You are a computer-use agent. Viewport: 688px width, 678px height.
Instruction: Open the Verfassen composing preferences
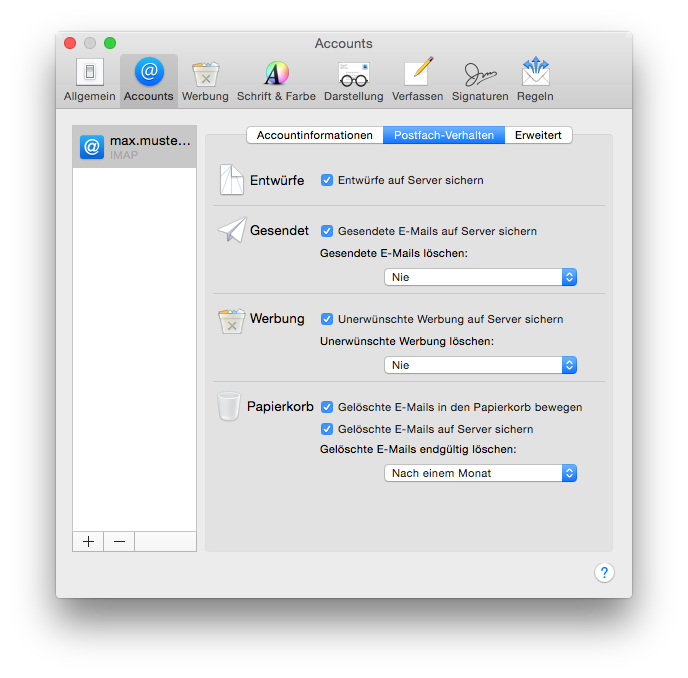coord(417,81)
